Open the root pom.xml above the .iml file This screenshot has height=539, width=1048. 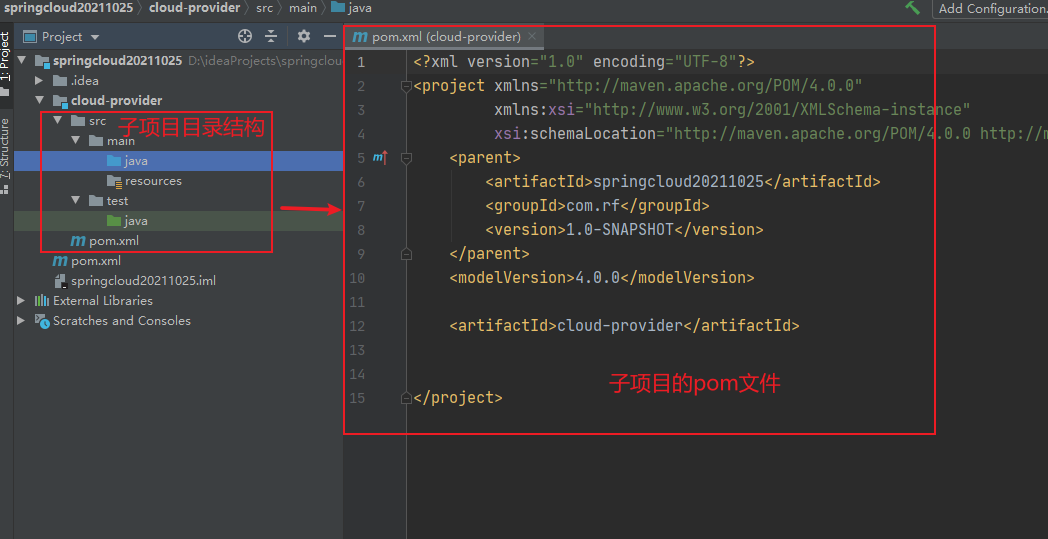[87, 261]
